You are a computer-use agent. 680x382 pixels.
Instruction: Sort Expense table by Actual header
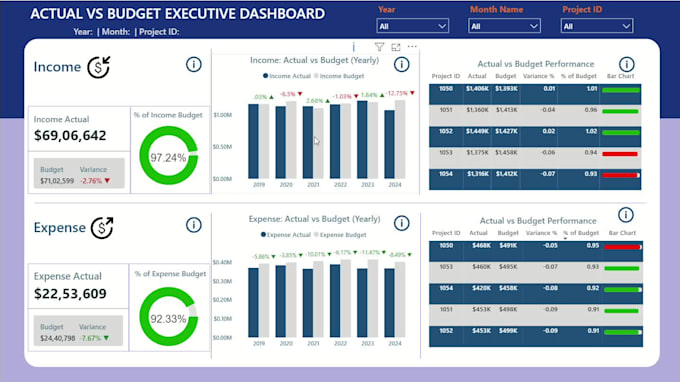click(478, 233)
